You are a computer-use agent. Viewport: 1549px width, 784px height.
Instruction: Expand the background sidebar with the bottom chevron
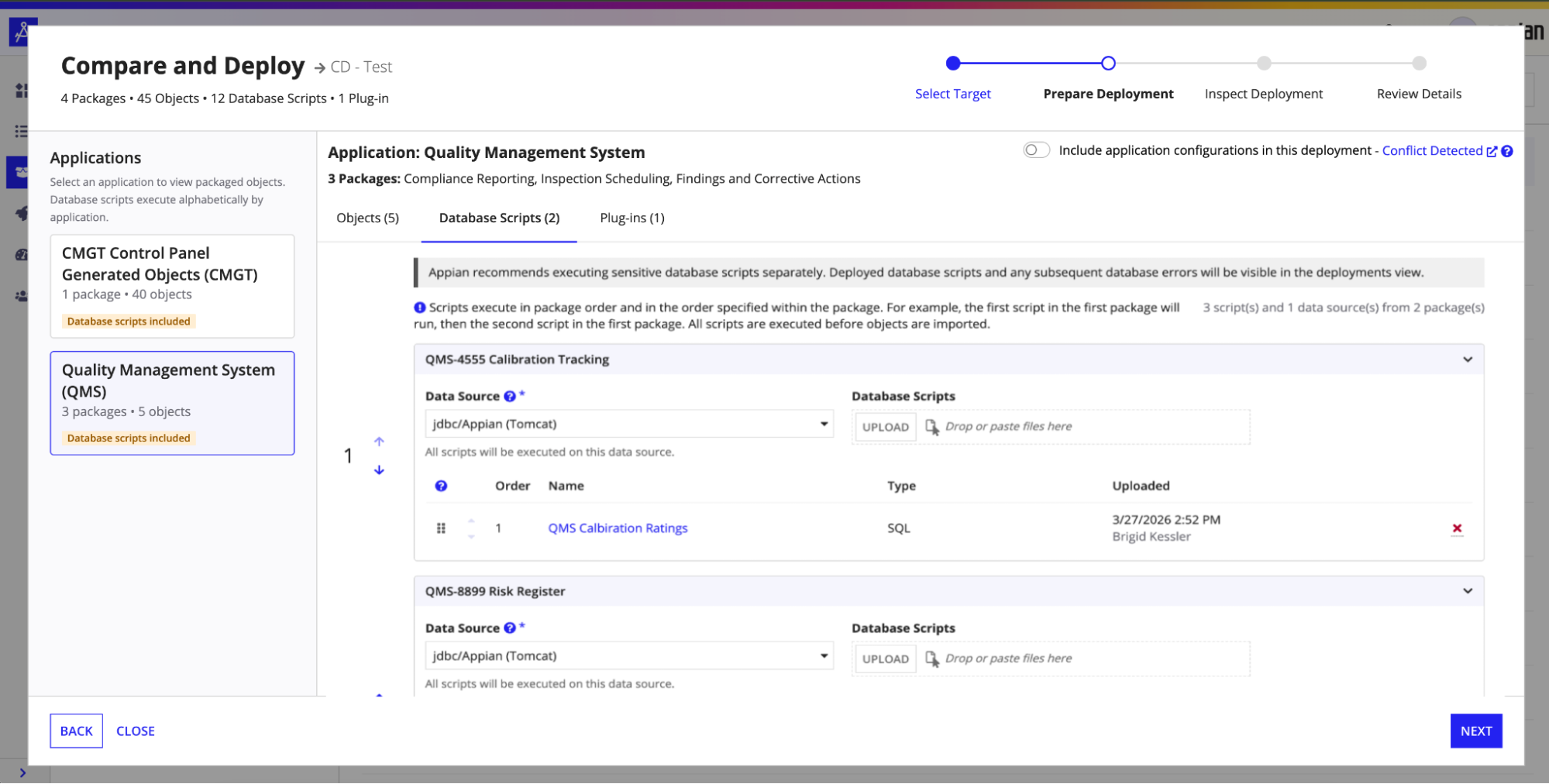click(22, 772)
